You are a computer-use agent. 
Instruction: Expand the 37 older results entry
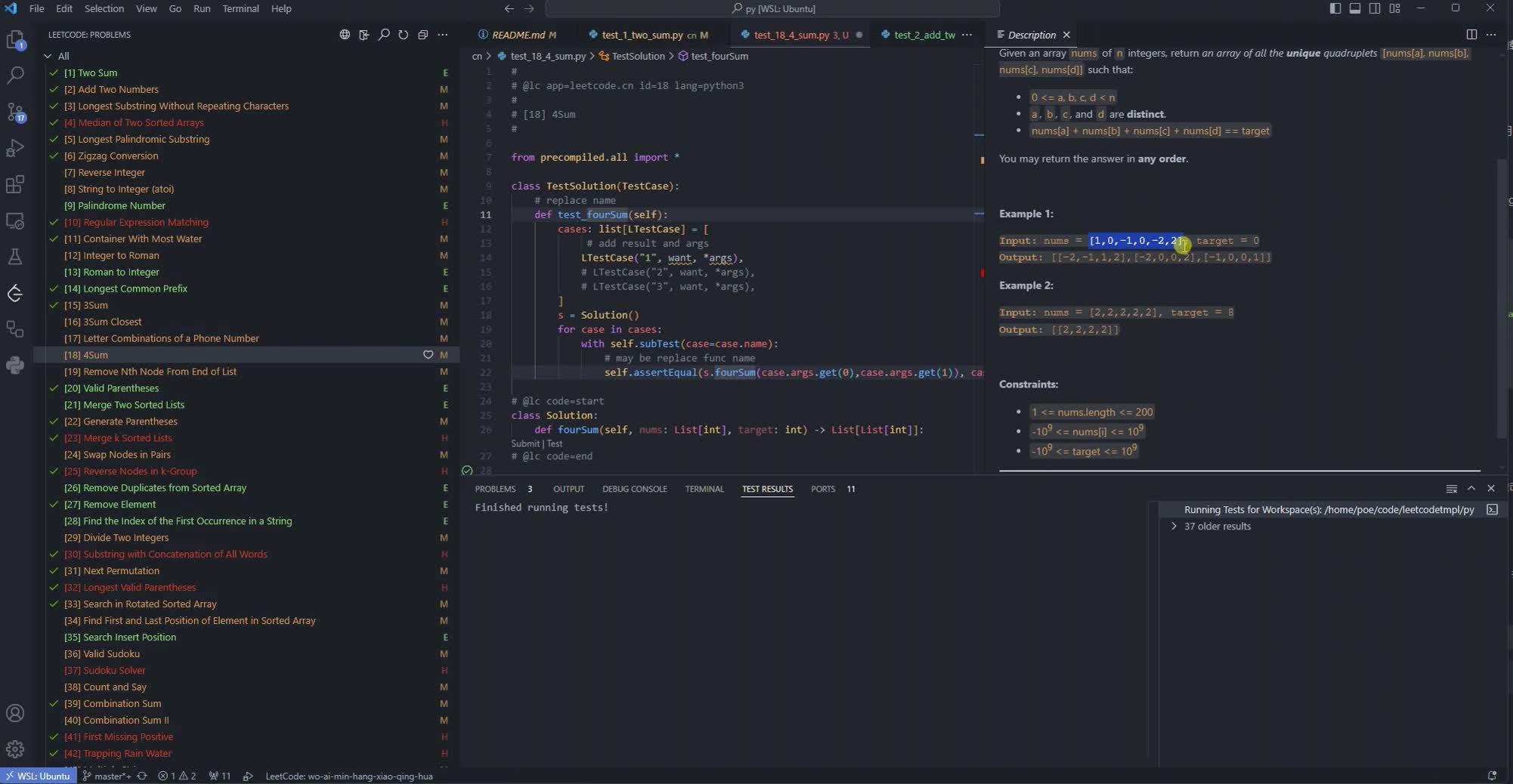(1174, 526)
